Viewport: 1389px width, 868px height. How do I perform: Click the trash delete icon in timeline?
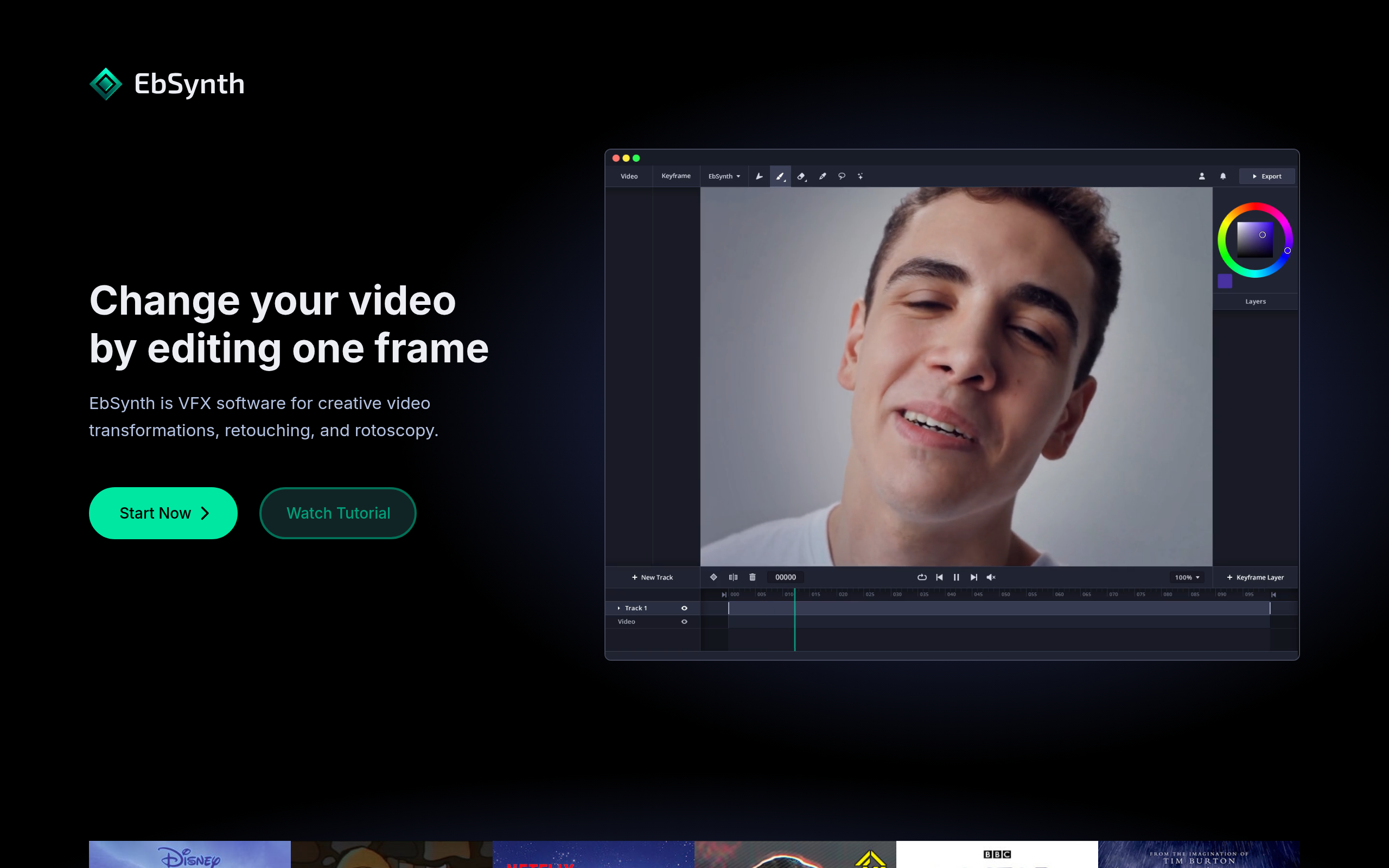click(x=753, y=577)
